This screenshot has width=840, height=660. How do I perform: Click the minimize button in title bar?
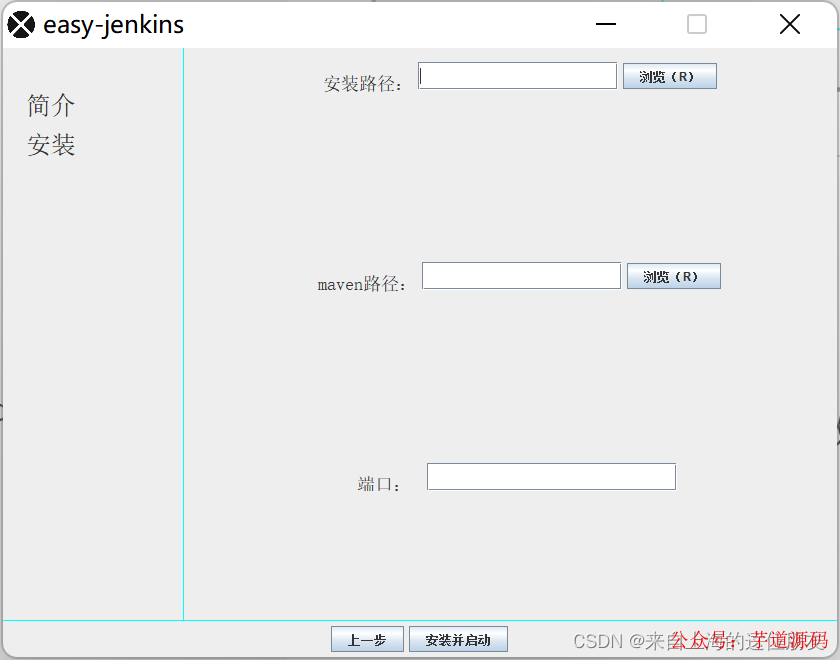(x=605, y=24)
